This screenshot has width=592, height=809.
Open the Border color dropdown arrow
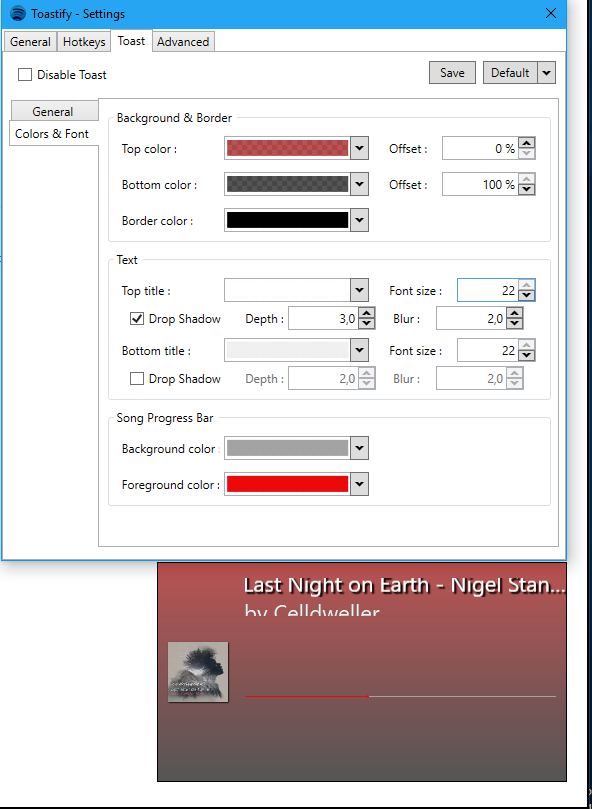(x=359, y=220)
